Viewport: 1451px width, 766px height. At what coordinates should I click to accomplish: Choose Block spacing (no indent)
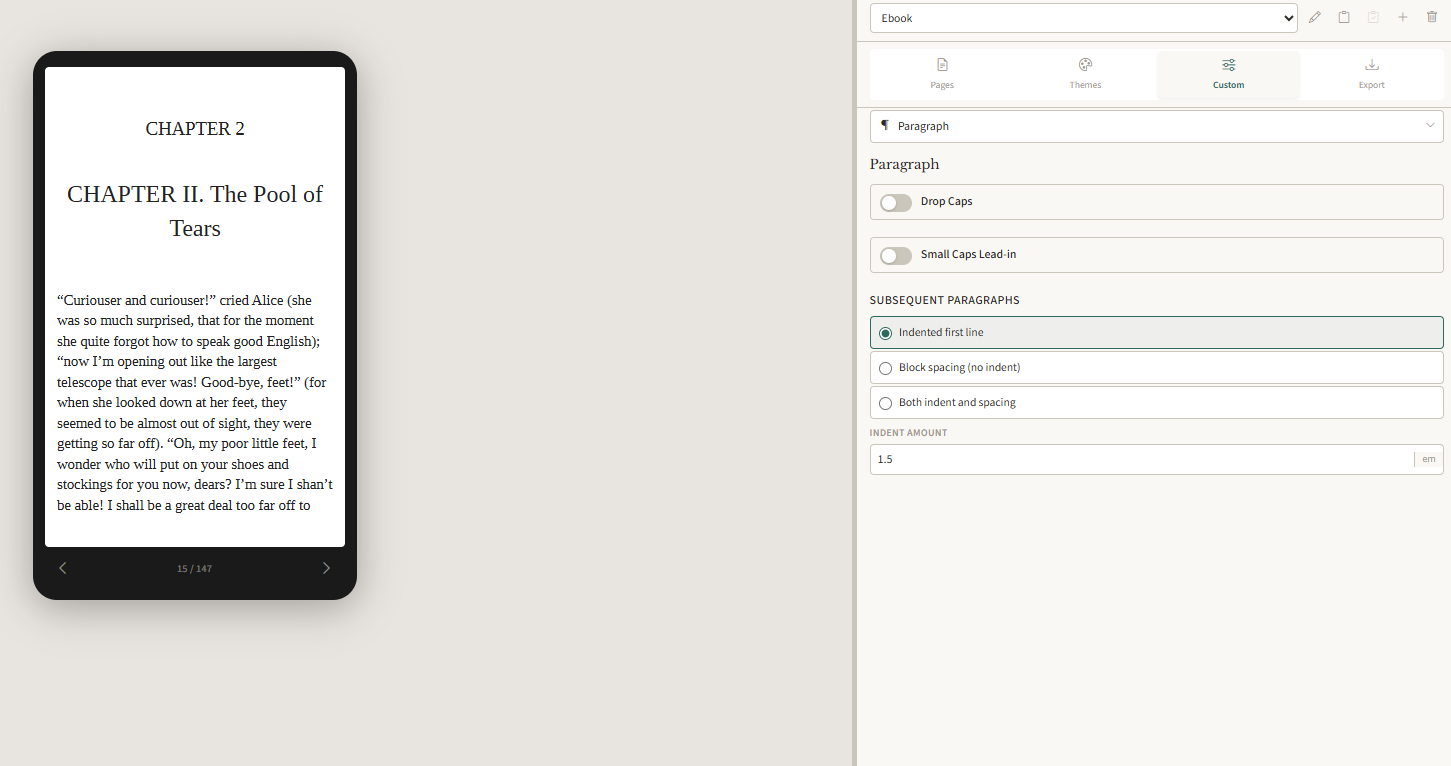[x=1156, y=368]
